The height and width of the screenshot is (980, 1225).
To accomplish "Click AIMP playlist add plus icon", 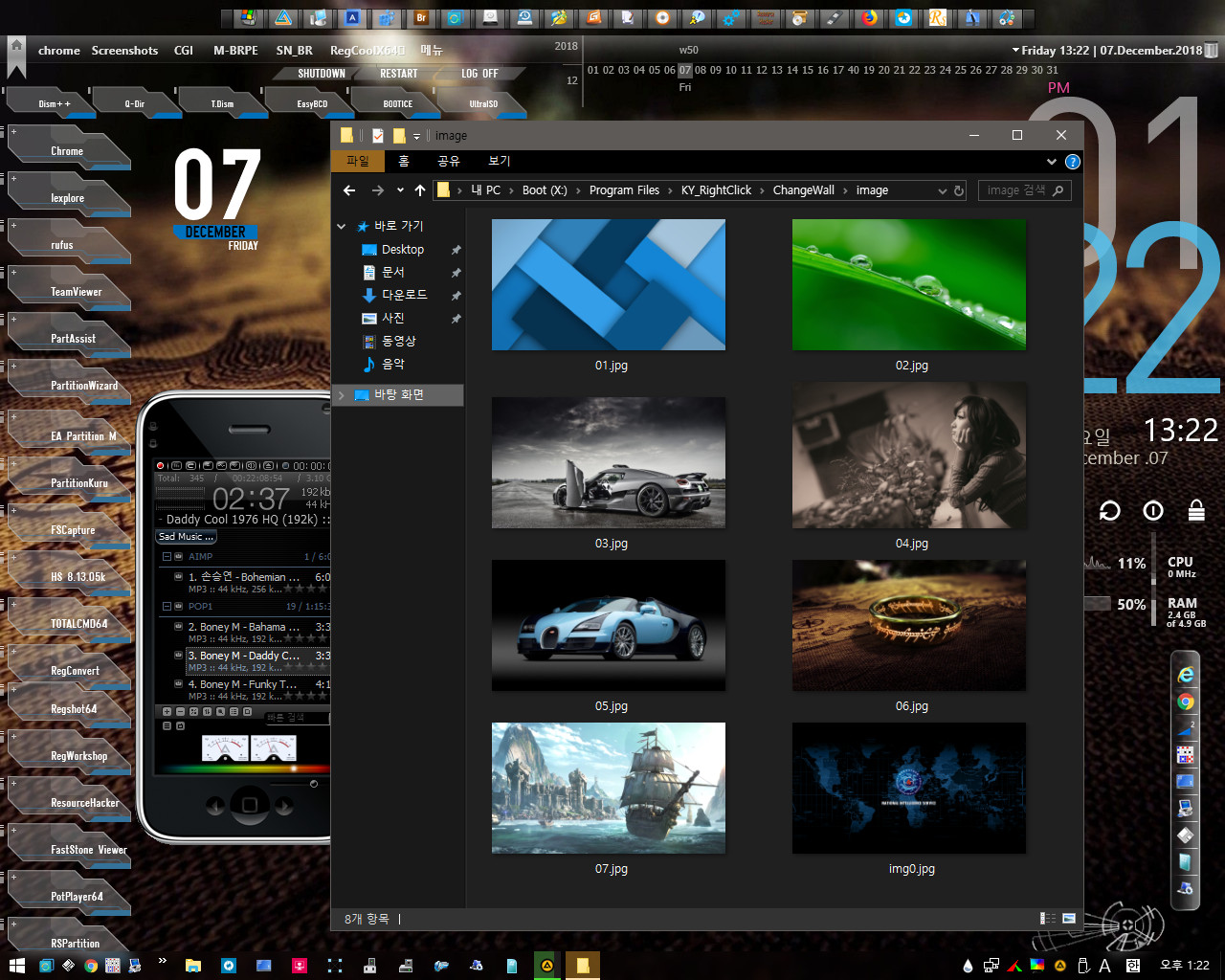I will [167, 712].
